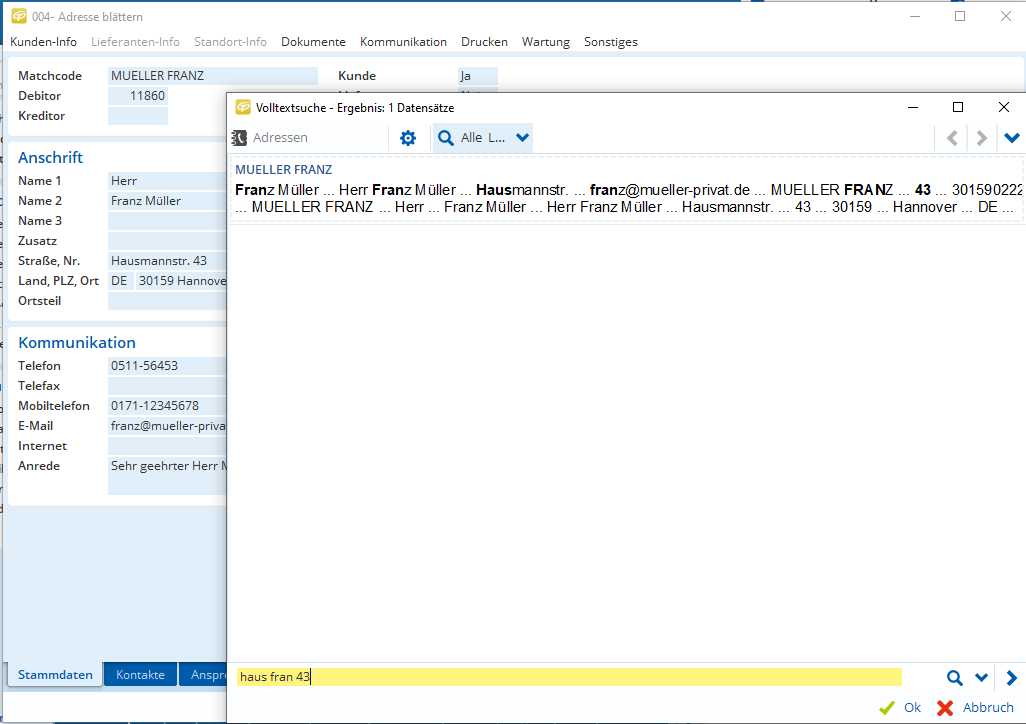The height and width of the screenshot is (724, 1026).
Task: Go to next search result arrow
Action: coord(982,138)
